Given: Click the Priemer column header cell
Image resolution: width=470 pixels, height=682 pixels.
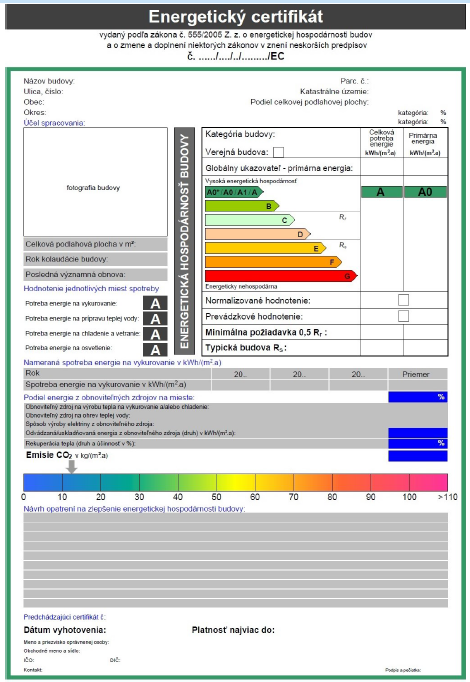Looking at the screenshot, I should click(x=417, y=374).
